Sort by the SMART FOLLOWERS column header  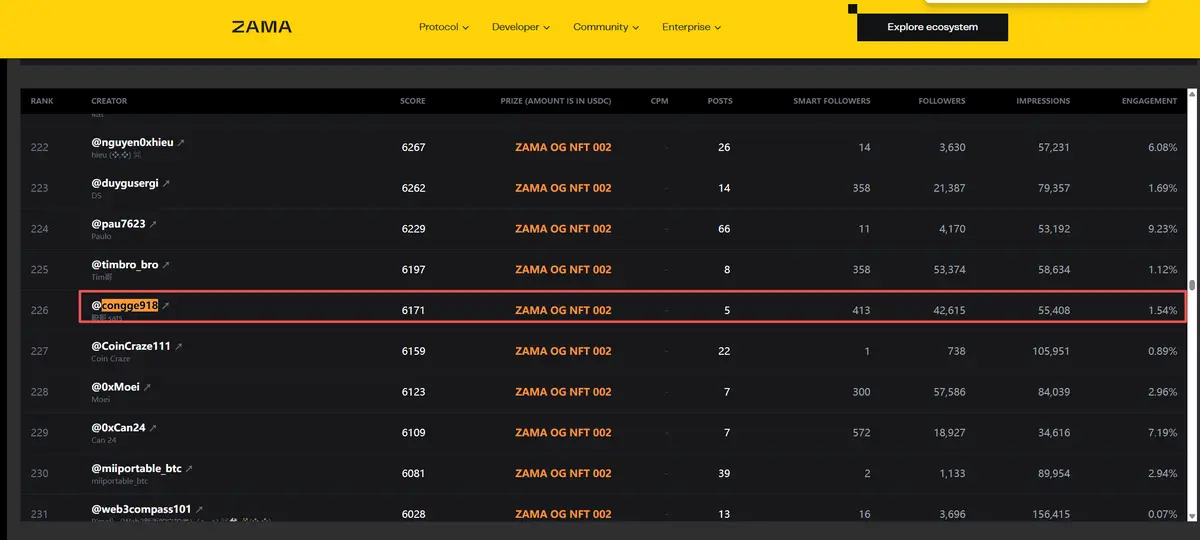(832, 101)
